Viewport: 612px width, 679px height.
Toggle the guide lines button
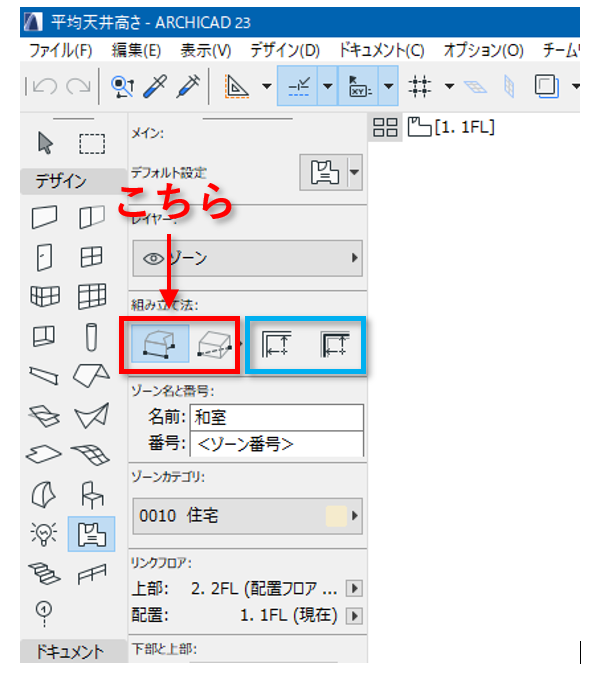298,86
